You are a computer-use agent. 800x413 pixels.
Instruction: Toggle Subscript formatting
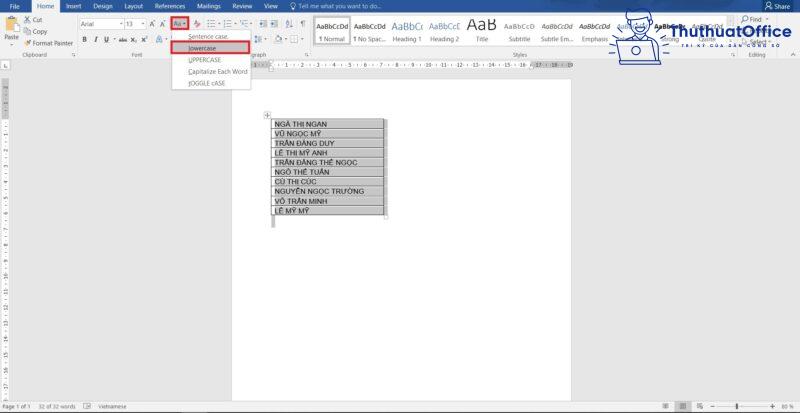(133, 39)
